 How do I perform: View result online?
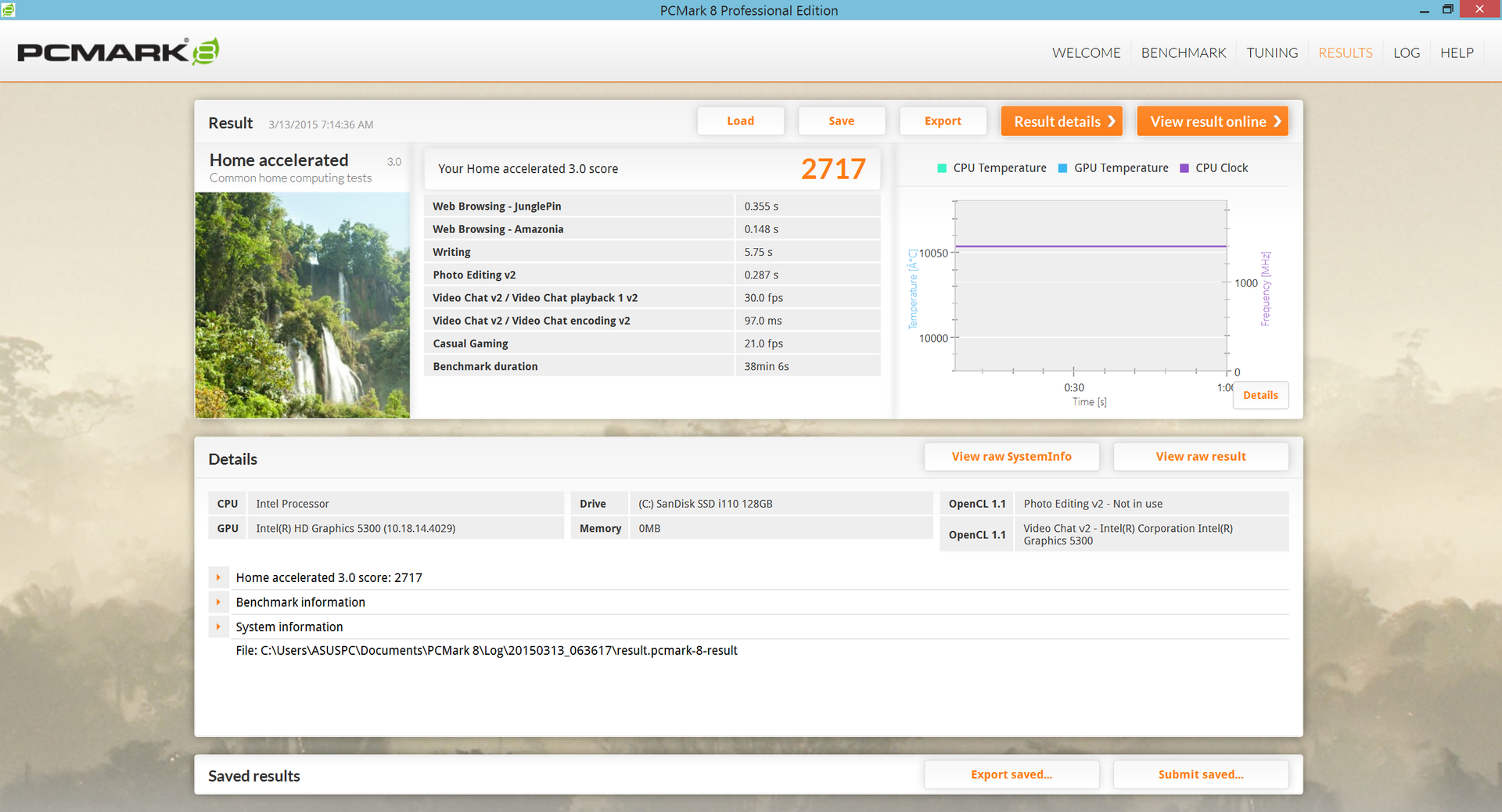tap(1212, 121)
